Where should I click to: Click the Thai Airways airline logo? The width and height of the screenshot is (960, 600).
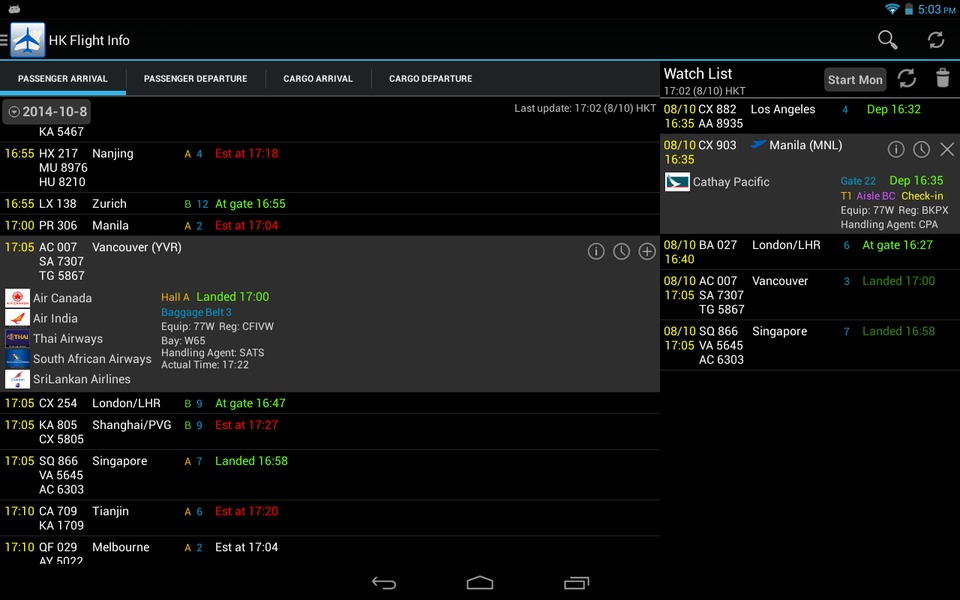[x=17, y=339]
